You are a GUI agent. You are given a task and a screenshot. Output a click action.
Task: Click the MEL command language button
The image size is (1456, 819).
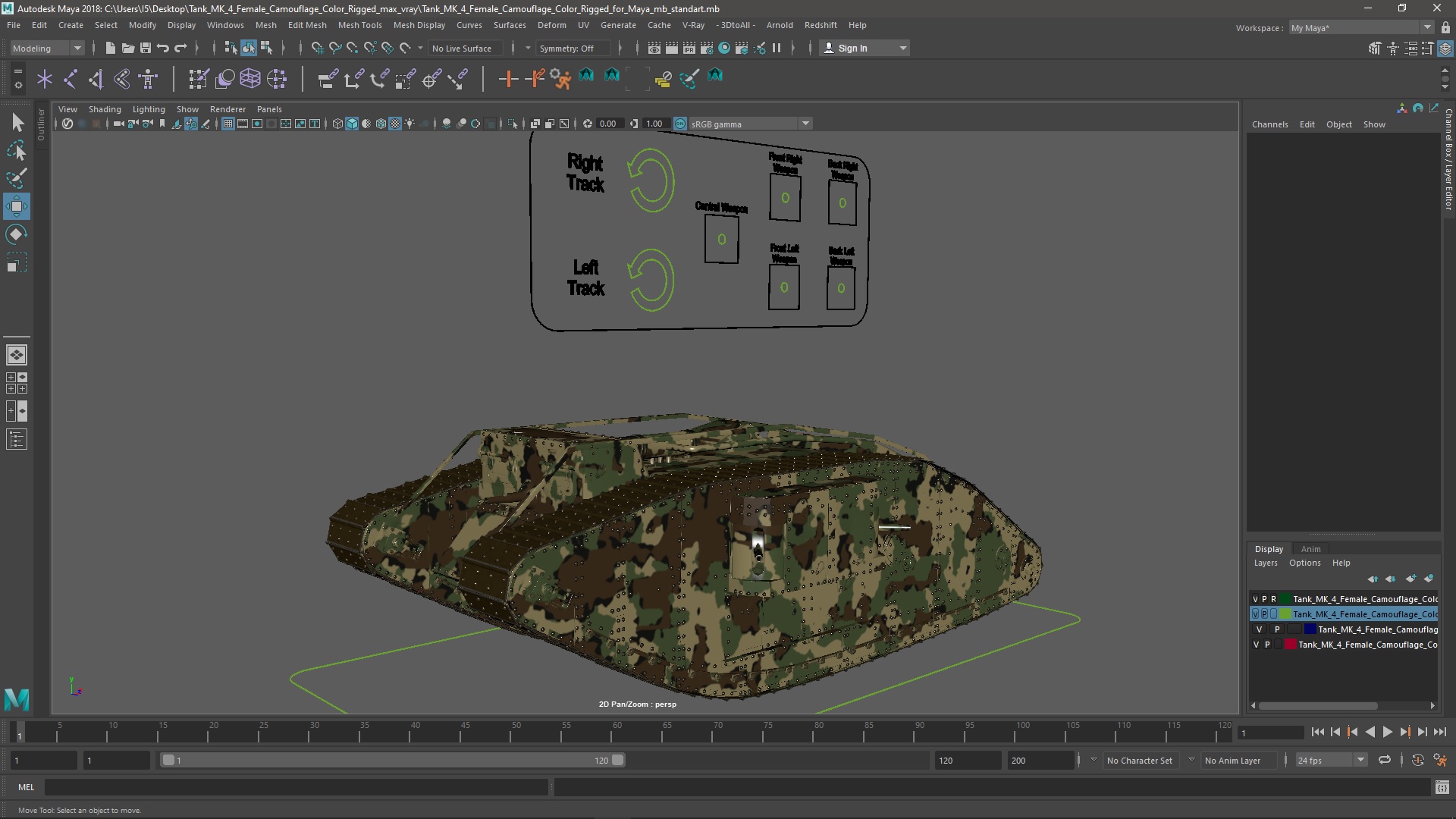26,787
